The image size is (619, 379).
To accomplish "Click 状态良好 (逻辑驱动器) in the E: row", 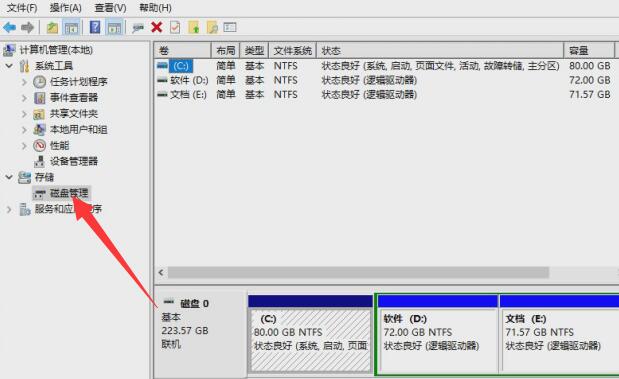I will (369, 94).
